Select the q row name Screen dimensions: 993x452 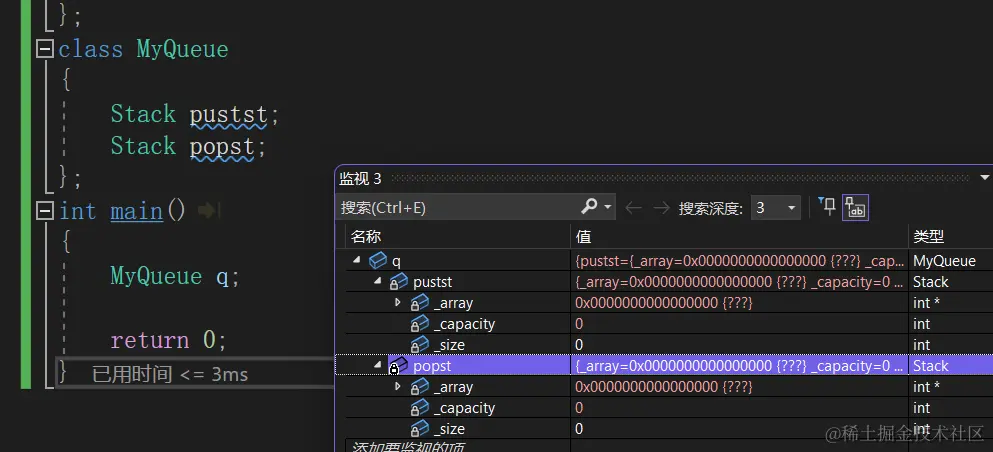coord(396,260)
